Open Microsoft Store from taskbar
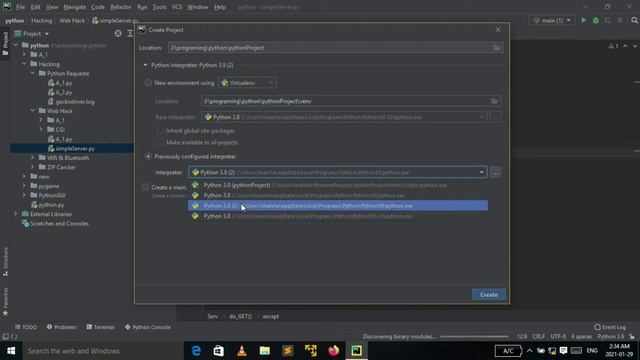 pyautogui.click(x=219, y=351)
